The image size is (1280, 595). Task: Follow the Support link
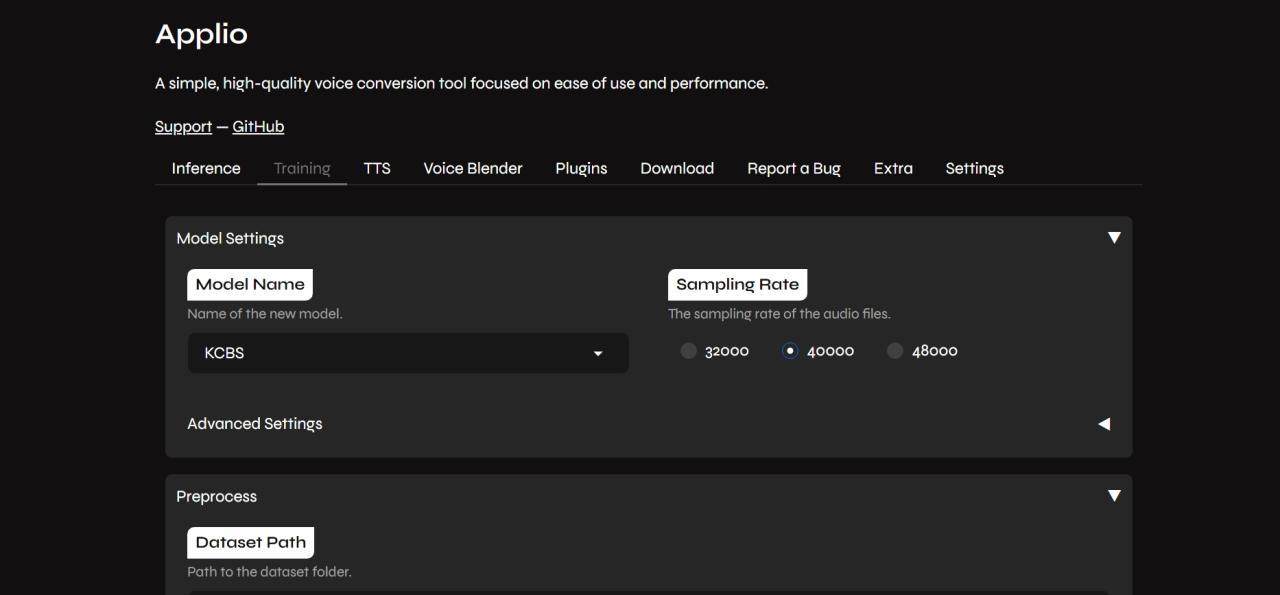[x=183, y=127]
